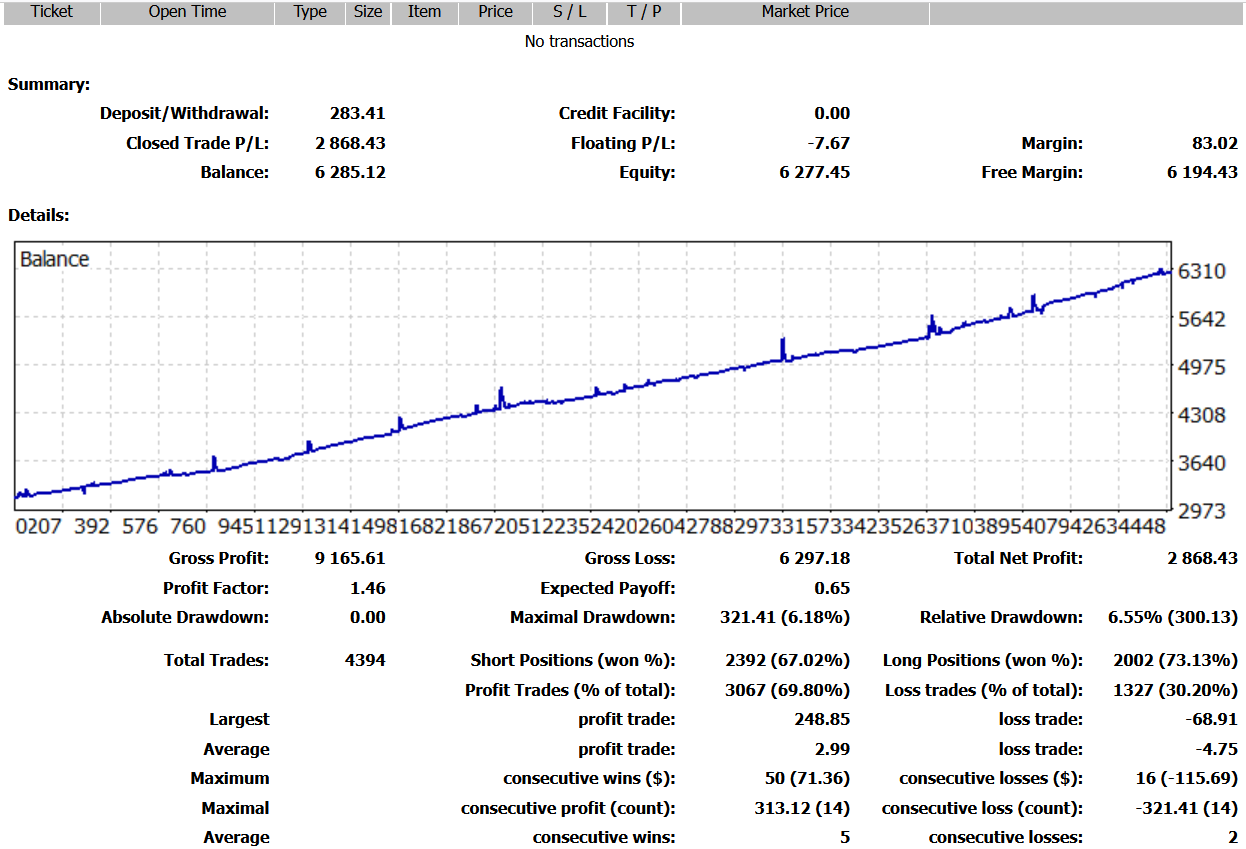
Task: Select the Maximal Drawdown value 321.41 (6.18%)
Action: [x=785, y=617]
